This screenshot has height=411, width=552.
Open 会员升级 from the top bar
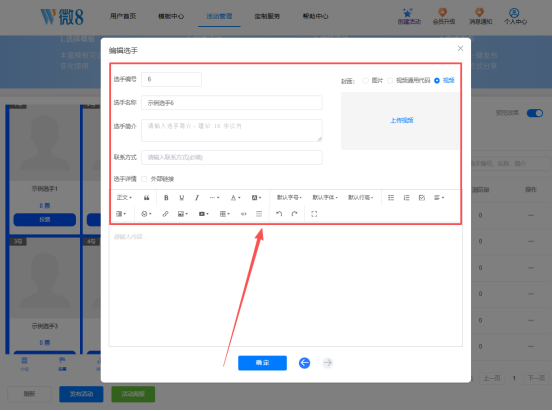[444, 17]
